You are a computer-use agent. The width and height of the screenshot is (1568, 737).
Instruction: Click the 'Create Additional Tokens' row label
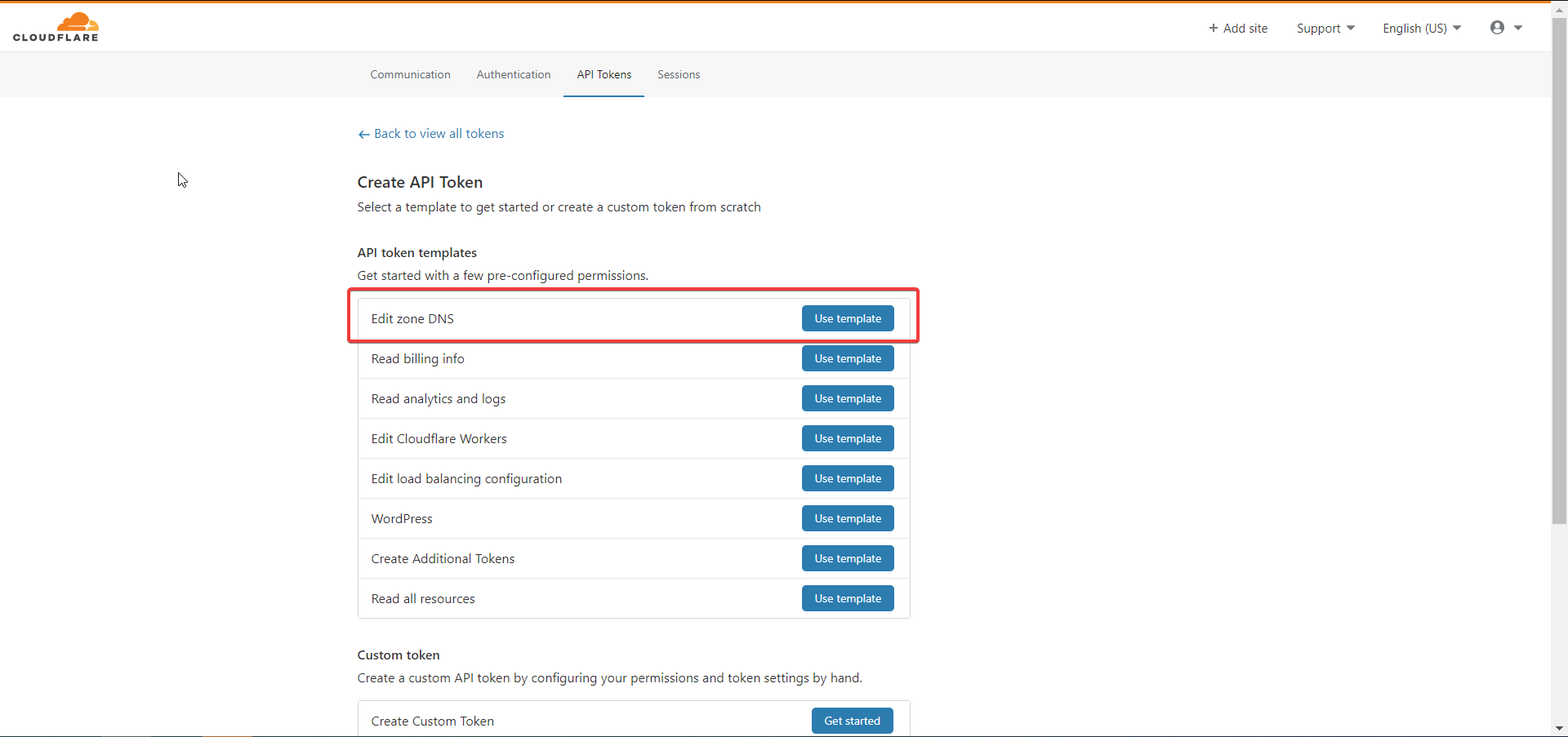pos(443,558)
